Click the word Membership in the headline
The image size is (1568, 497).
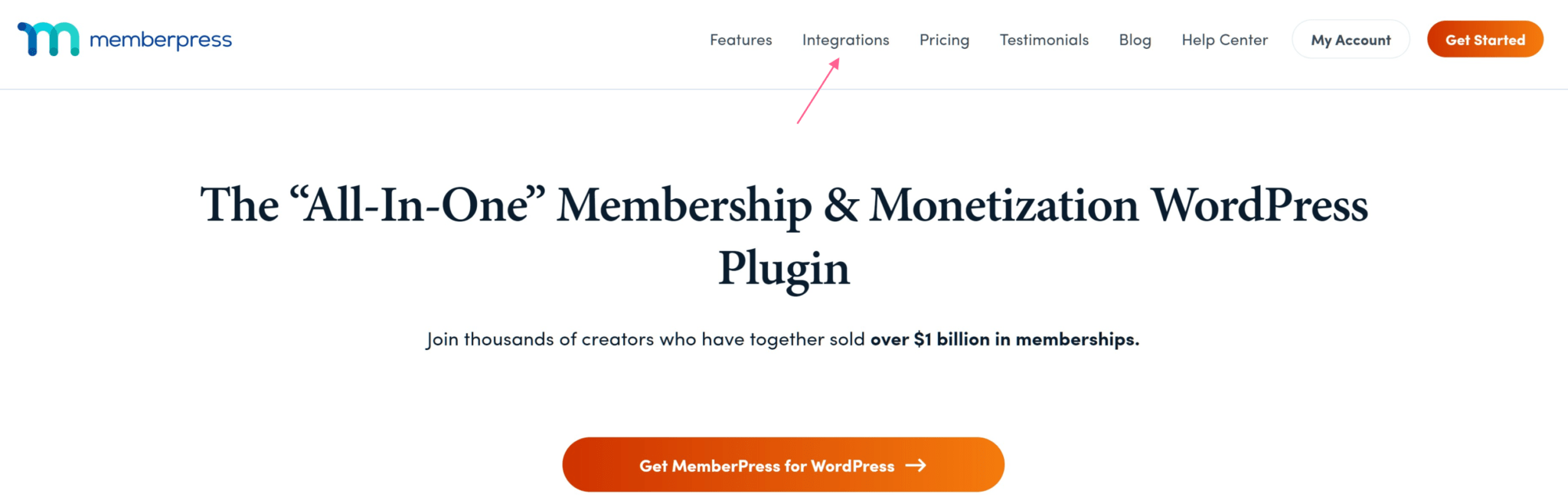684,206
